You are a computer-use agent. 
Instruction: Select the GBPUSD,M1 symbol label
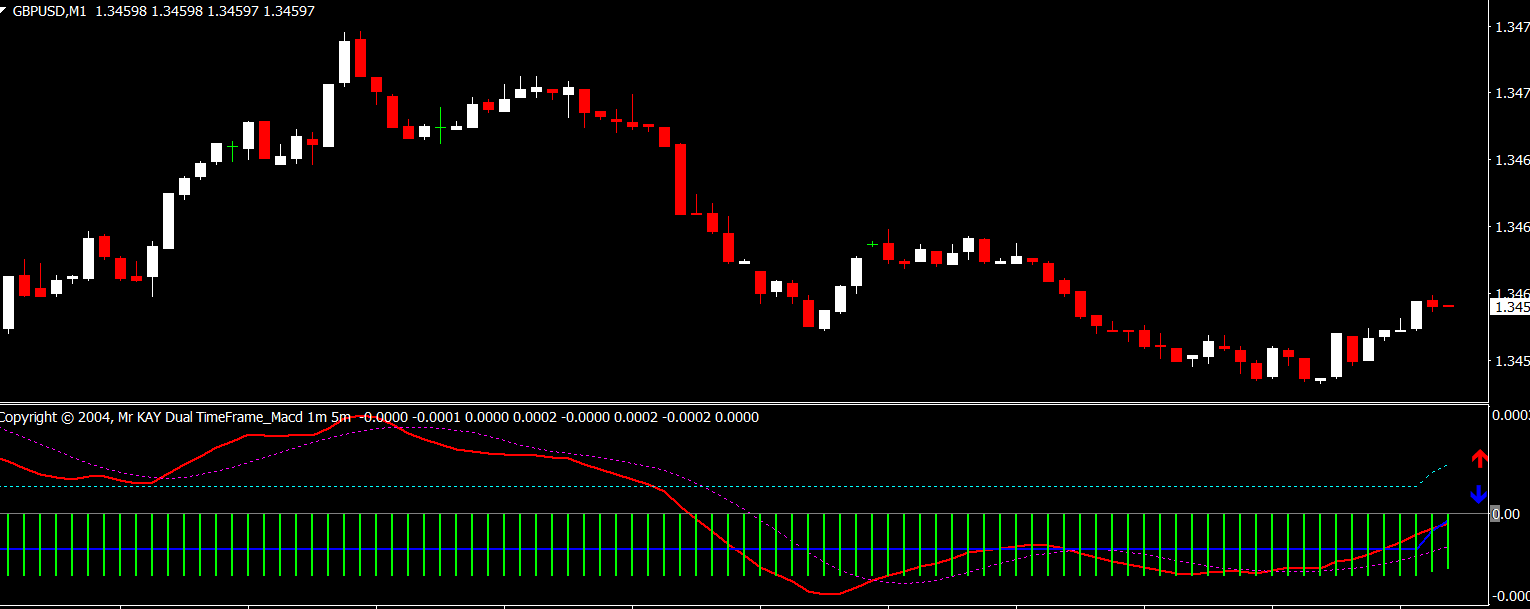[x=50, y=12]
